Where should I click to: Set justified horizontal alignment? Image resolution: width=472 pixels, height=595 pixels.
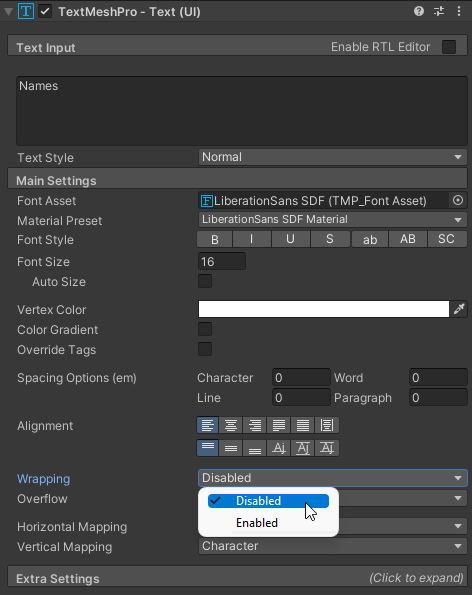point(278,425)
